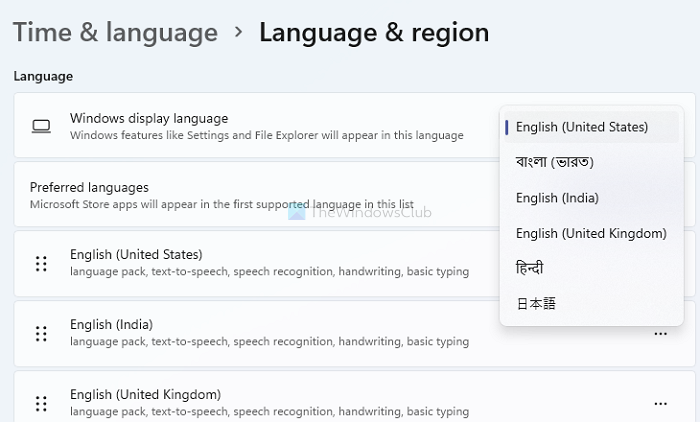Pick English (United Kingdom) from the dropdown
Image resolution: width=700 pixels, height=422 pixels.
[592, 233]
